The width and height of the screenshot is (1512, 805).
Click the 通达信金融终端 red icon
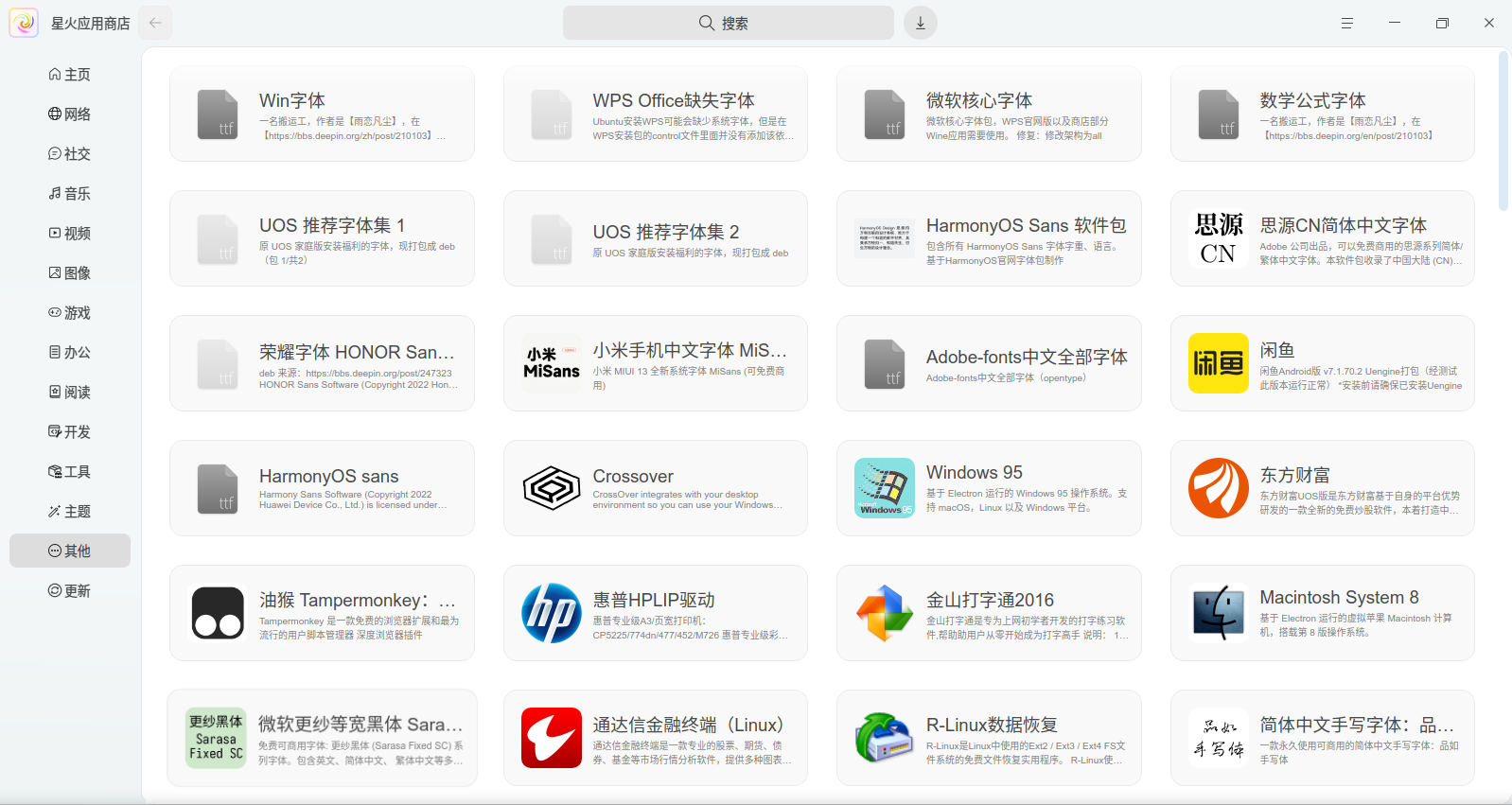[552, 738]
